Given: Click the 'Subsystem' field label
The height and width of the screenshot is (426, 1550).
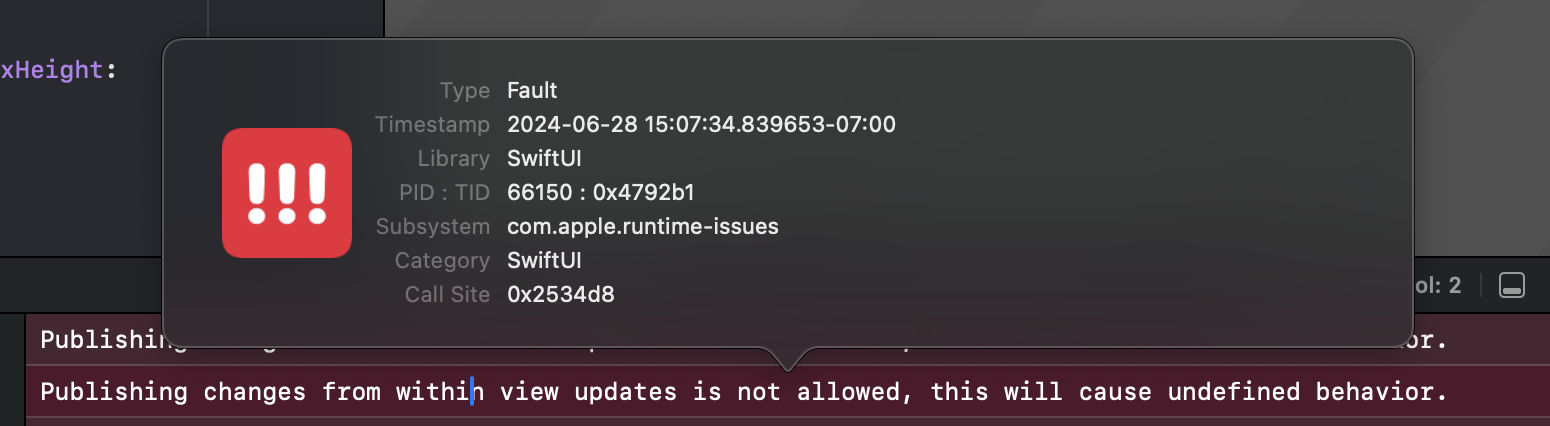Looking at the screenshot, I should point(432,227).
